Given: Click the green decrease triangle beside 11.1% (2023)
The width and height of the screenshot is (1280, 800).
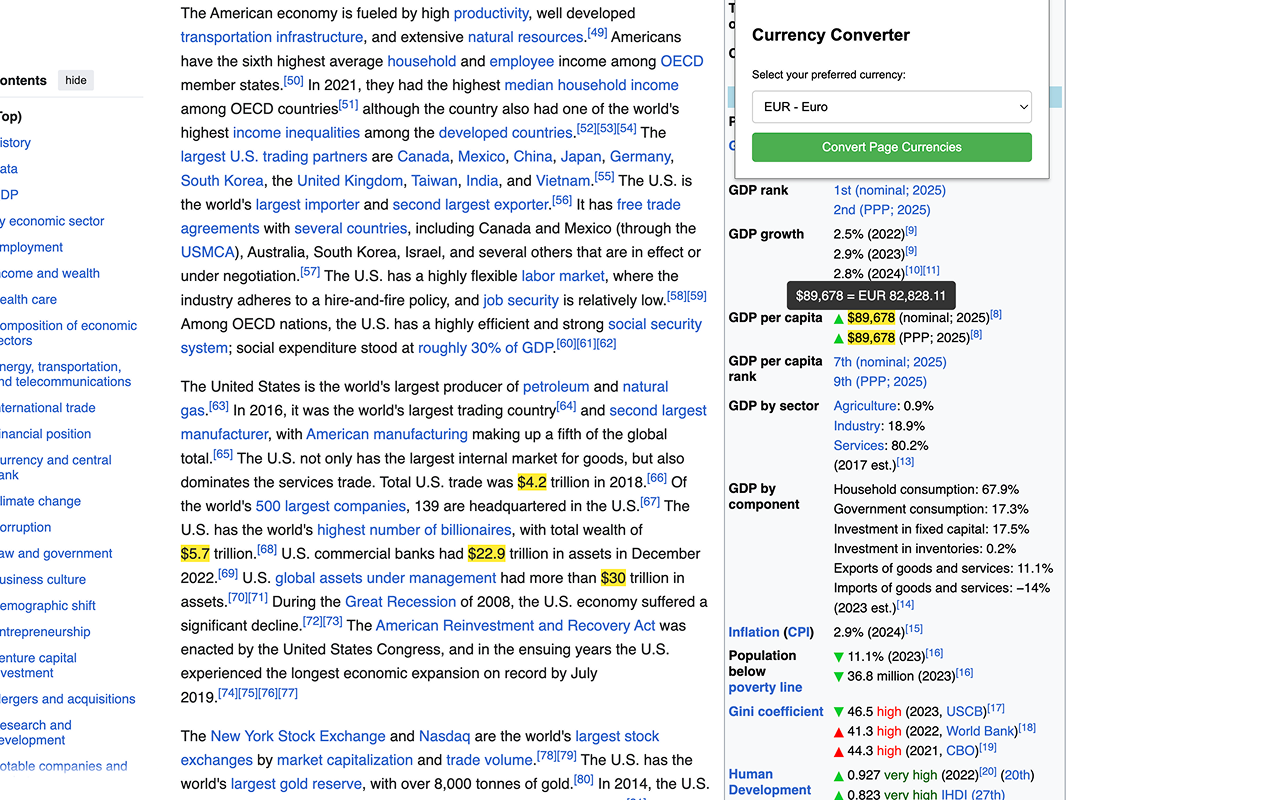Looking at the screenshot, I should 839,657.
